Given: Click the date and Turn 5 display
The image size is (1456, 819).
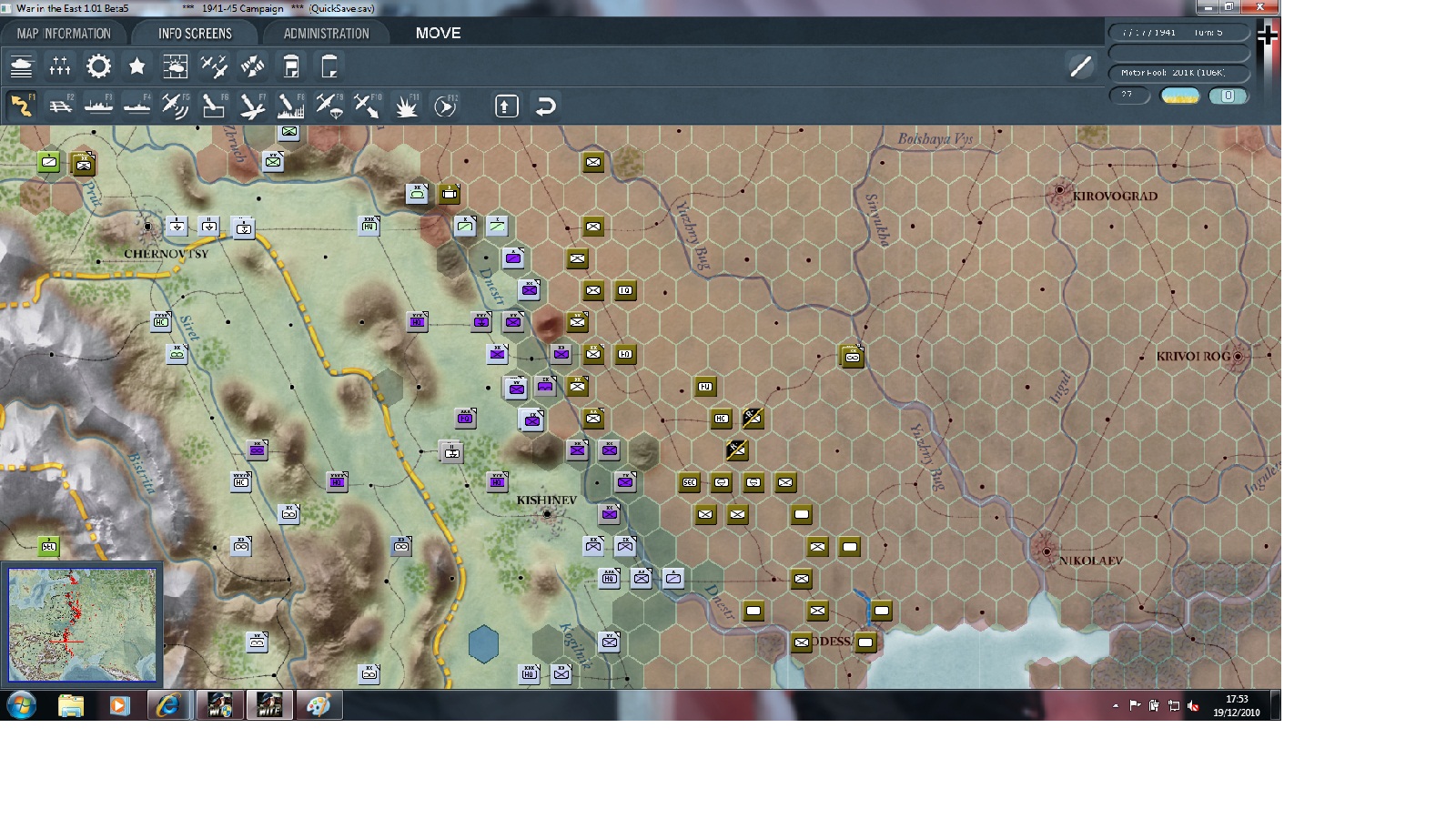Looking at the screenshot, I should click(x=1178, y=33).
